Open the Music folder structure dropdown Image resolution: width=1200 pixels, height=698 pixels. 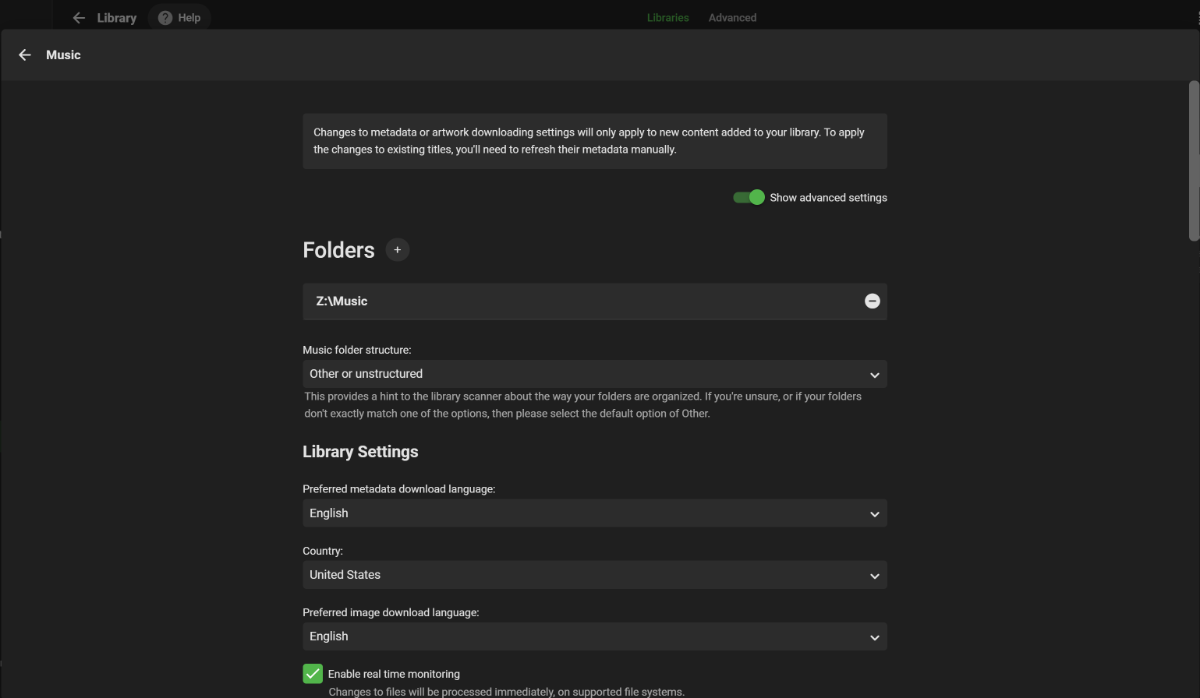pyautogui.click(x=594, y=374)
